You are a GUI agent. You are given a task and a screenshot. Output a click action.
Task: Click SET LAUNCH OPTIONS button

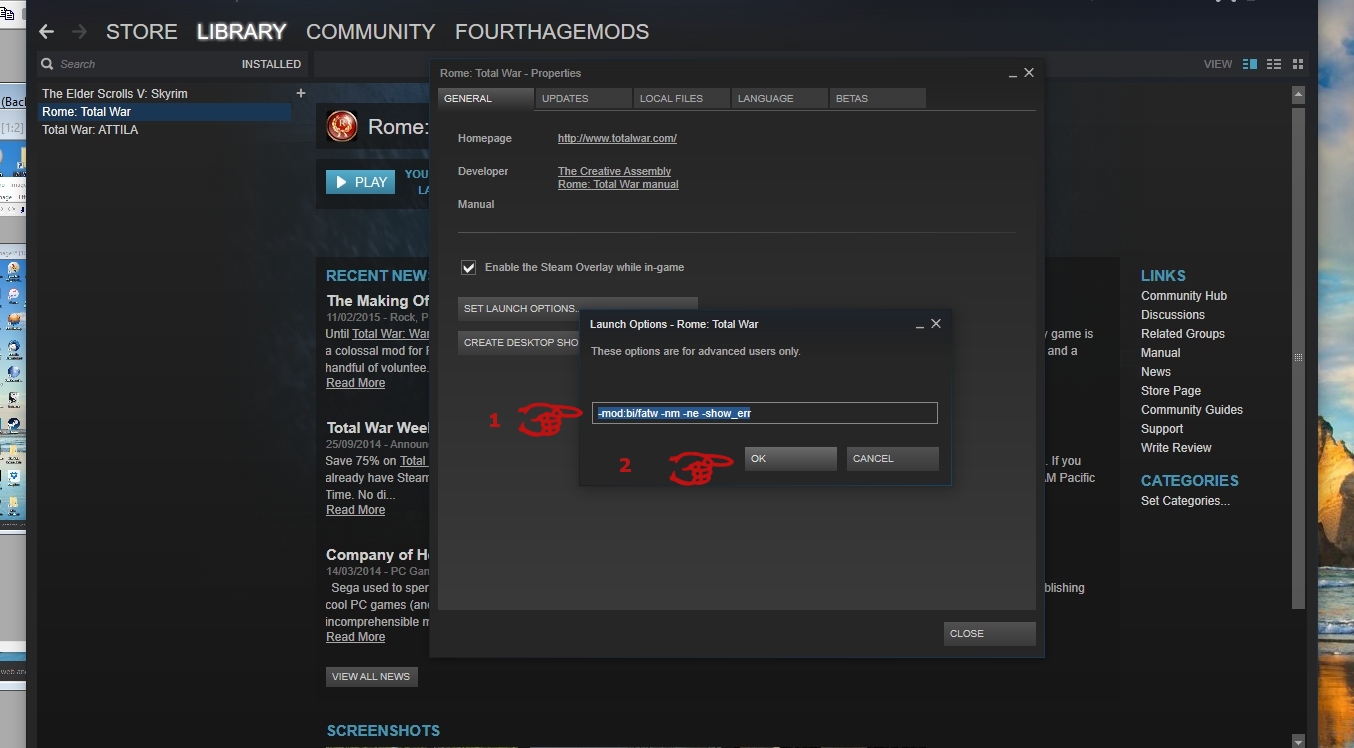coord(578,308)
